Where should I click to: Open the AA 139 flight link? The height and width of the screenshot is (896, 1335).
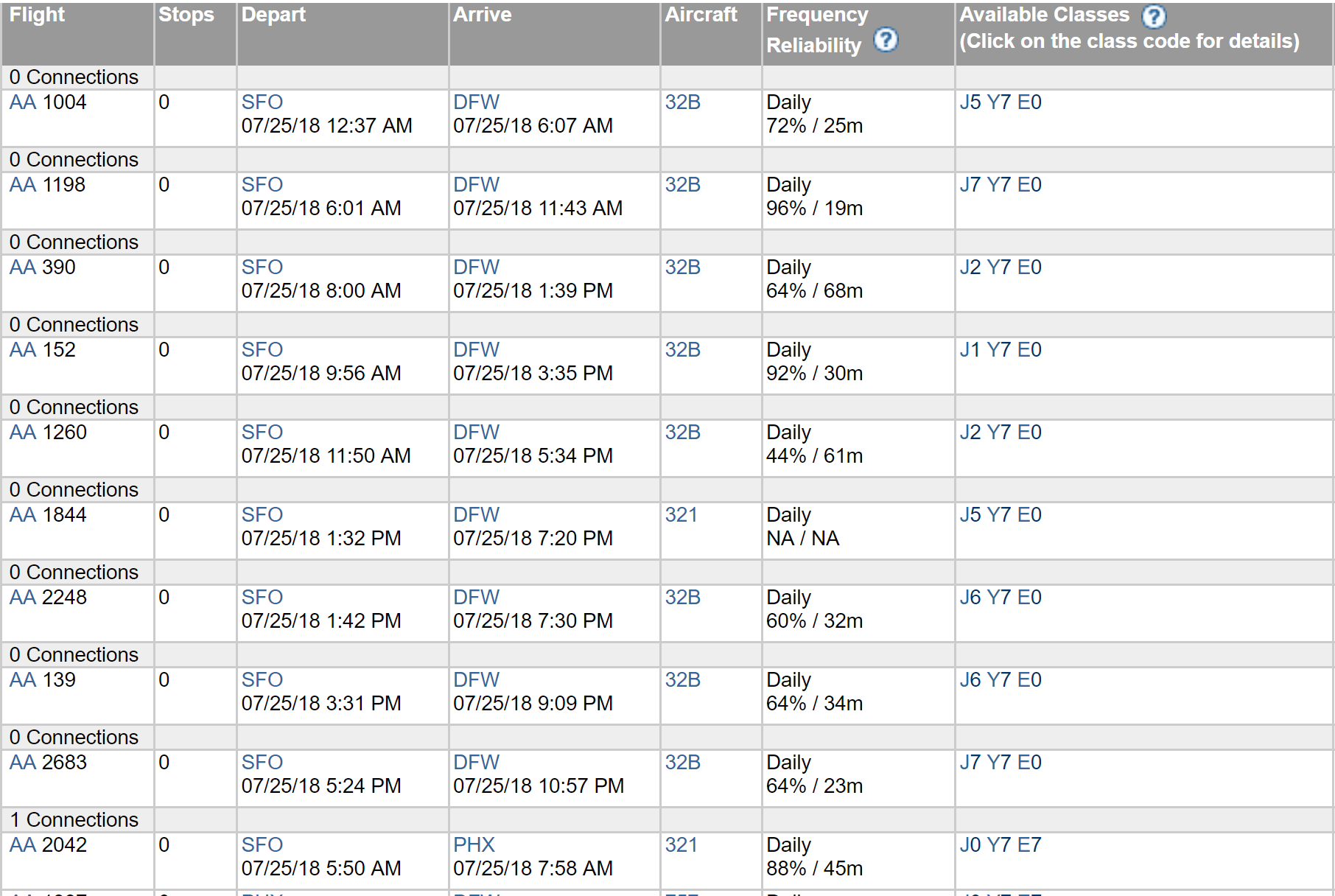click(42, 680)
